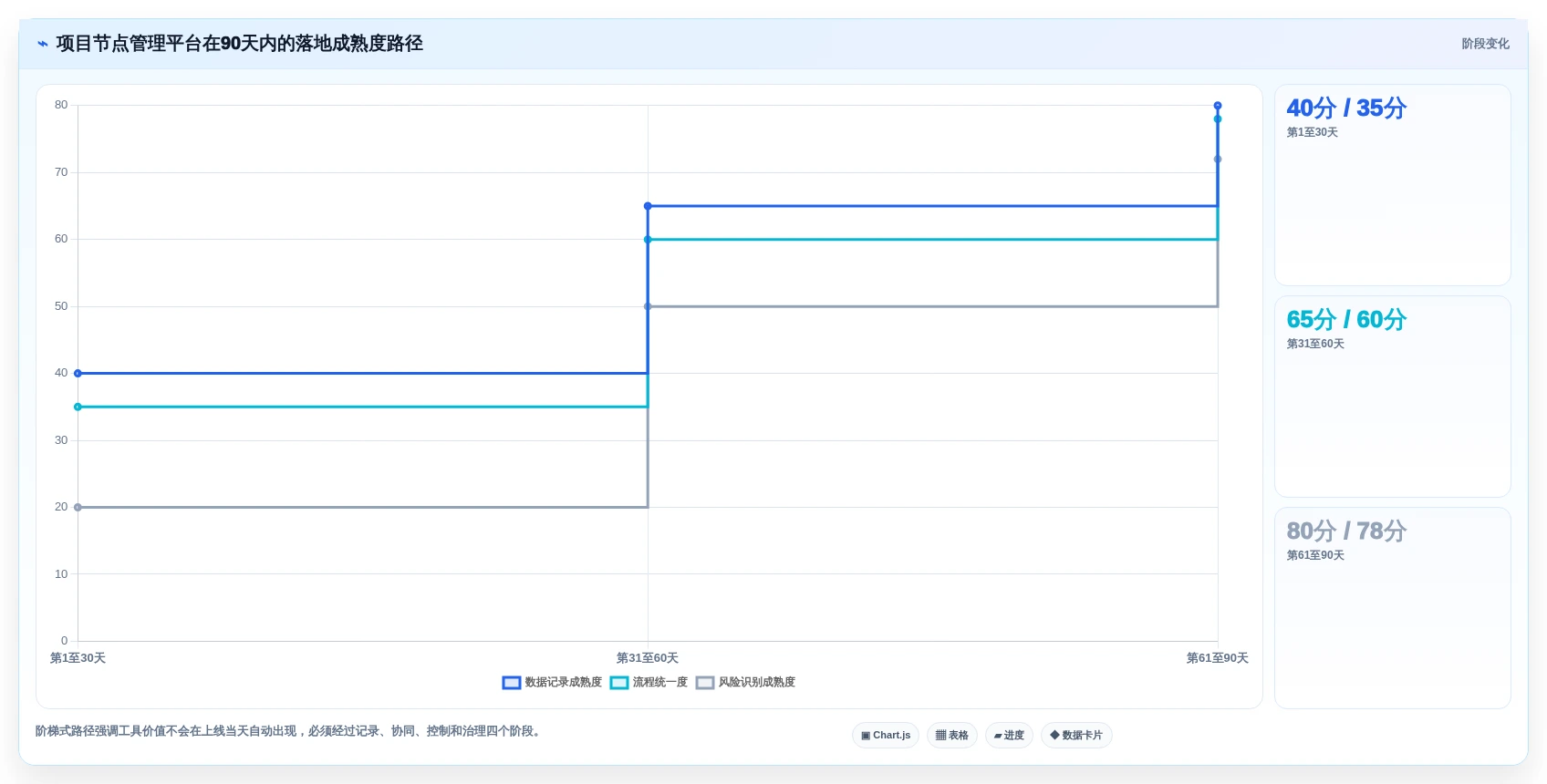
Task: Click the cyan data point at 35 for 第1至30天
Action: (x=78, y=407)
